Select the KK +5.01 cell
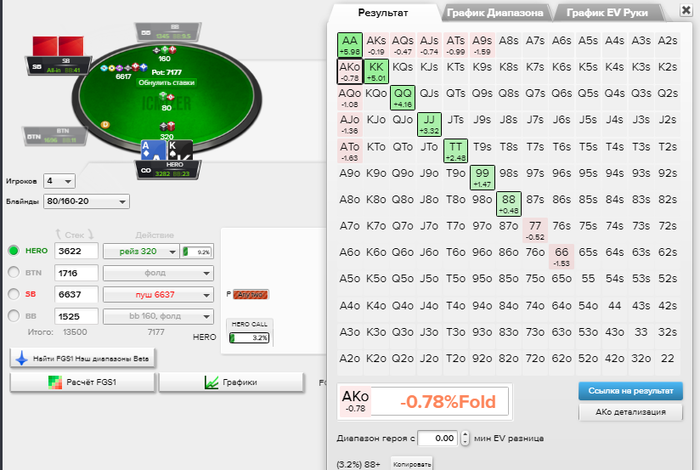The width and height of the screenshot is (700, 470). 376,71
